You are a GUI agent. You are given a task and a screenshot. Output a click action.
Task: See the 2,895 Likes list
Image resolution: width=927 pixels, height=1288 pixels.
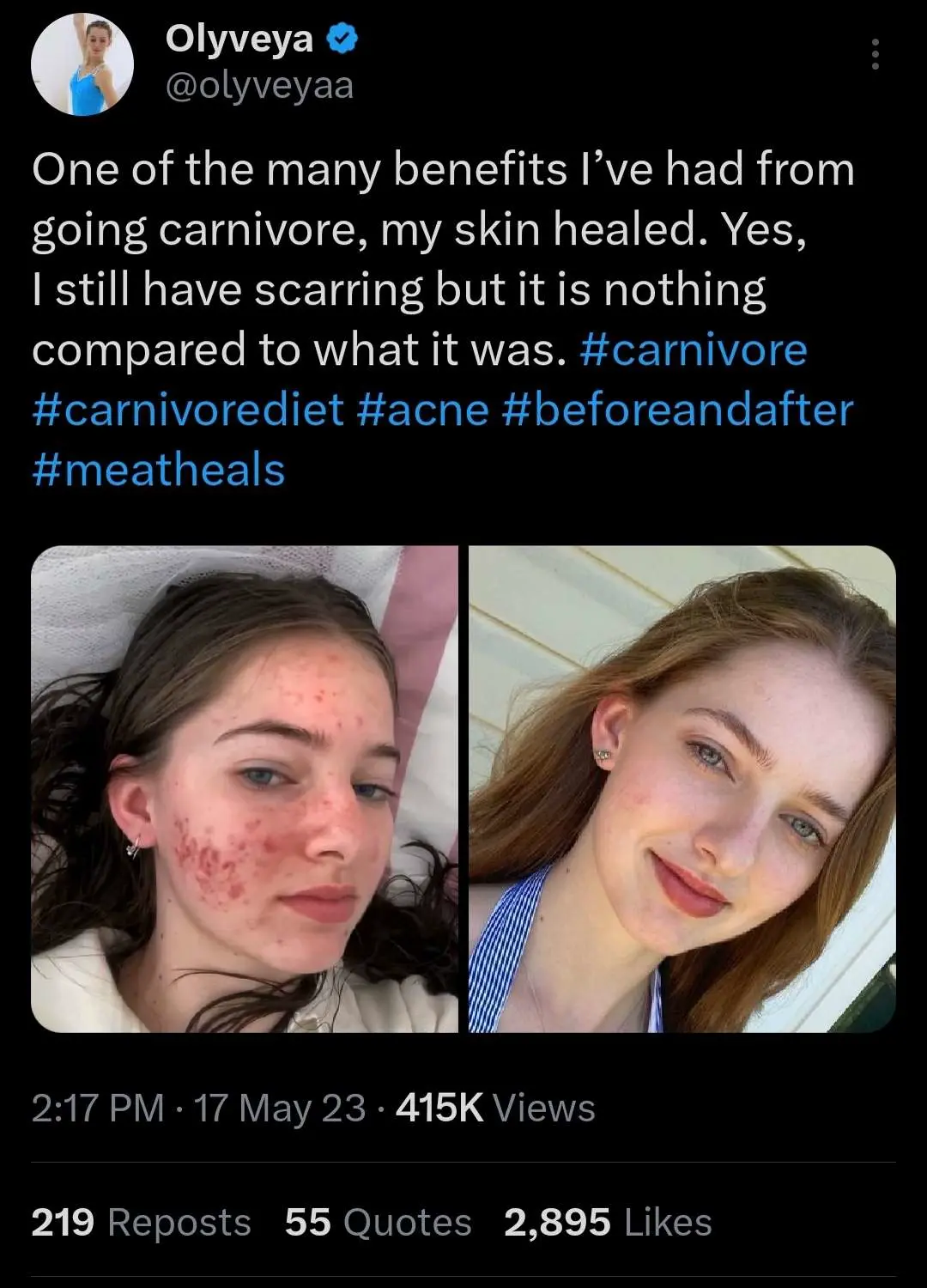[x=608, y=1222]
